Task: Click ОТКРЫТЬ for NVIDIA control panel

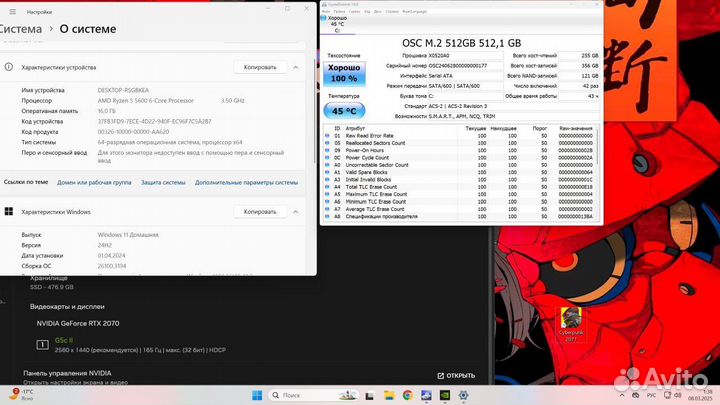Action: [456, 376]
